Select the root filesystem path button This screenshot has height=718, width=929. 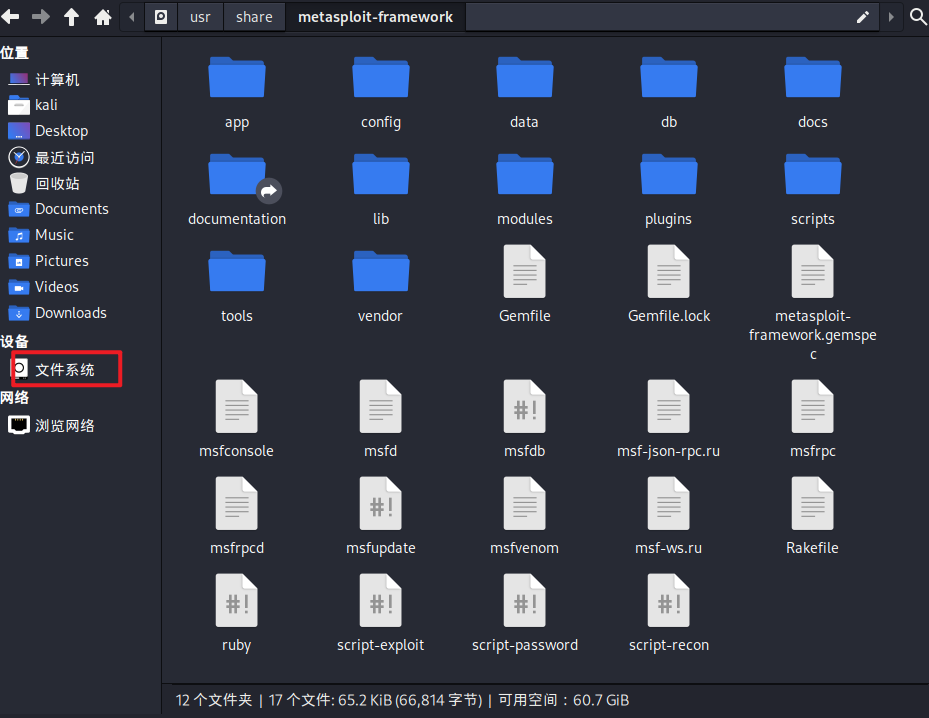tap(161, 17)
